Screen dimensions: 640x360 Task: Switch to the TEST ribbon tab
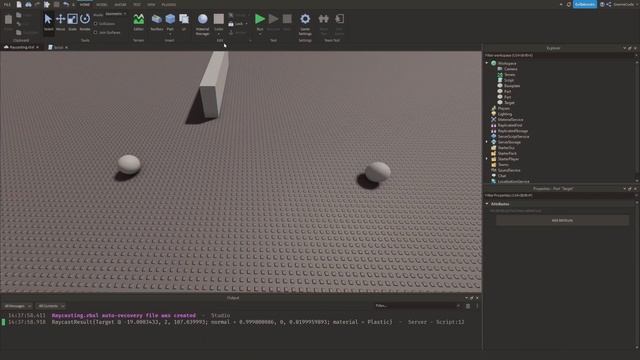point(137,4)
